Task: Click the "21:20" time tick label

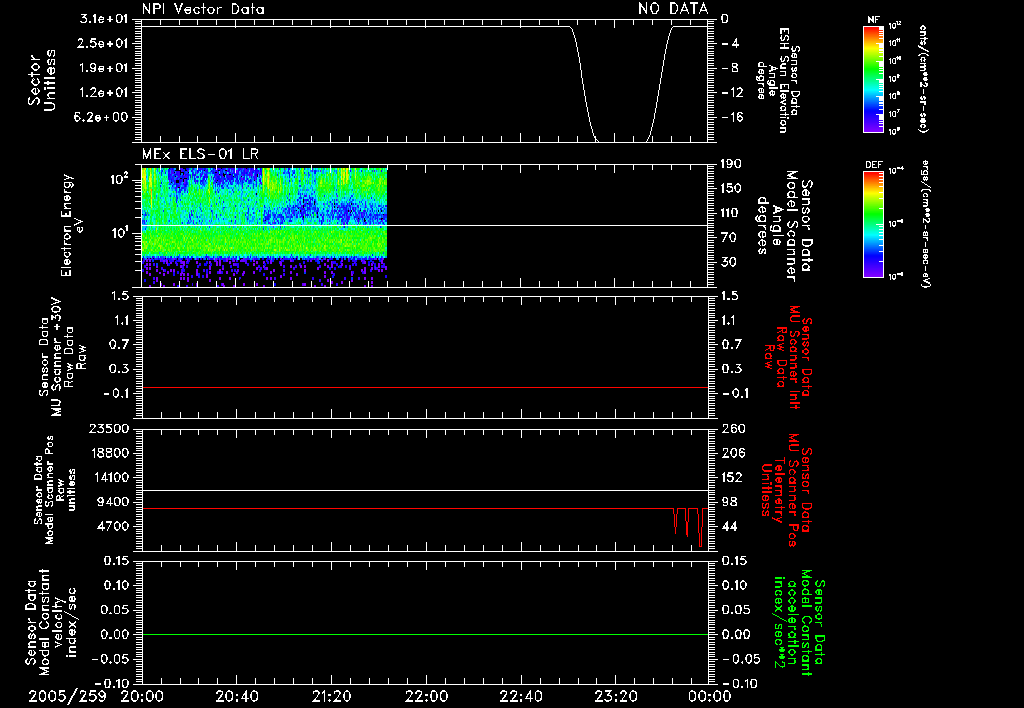Action: click(x=332, y=696)
